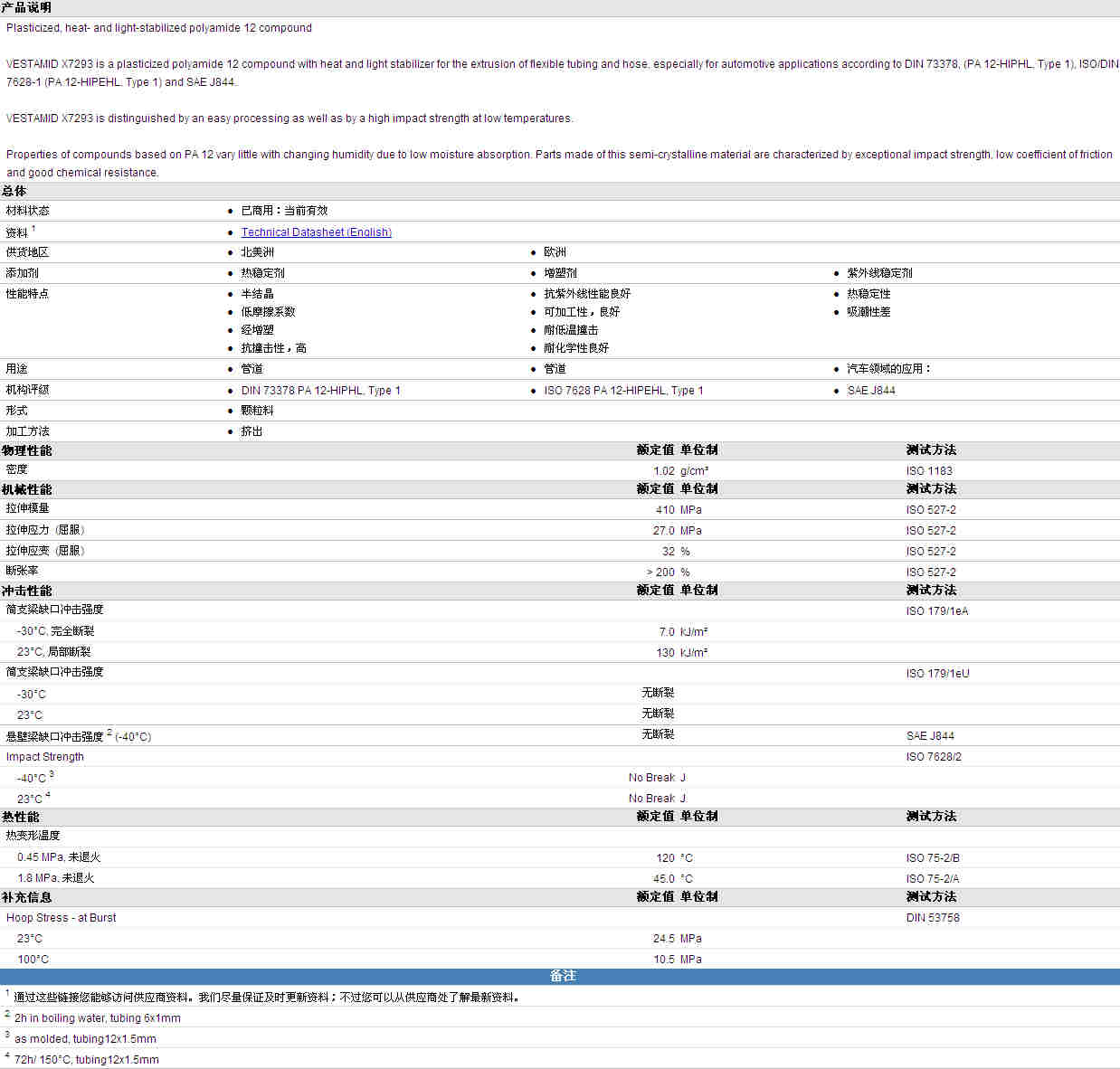The width and height of the screenshot is (1120, 1069).
Task: Click the yield stress value 27.0
Action: [x=664, y=531]
